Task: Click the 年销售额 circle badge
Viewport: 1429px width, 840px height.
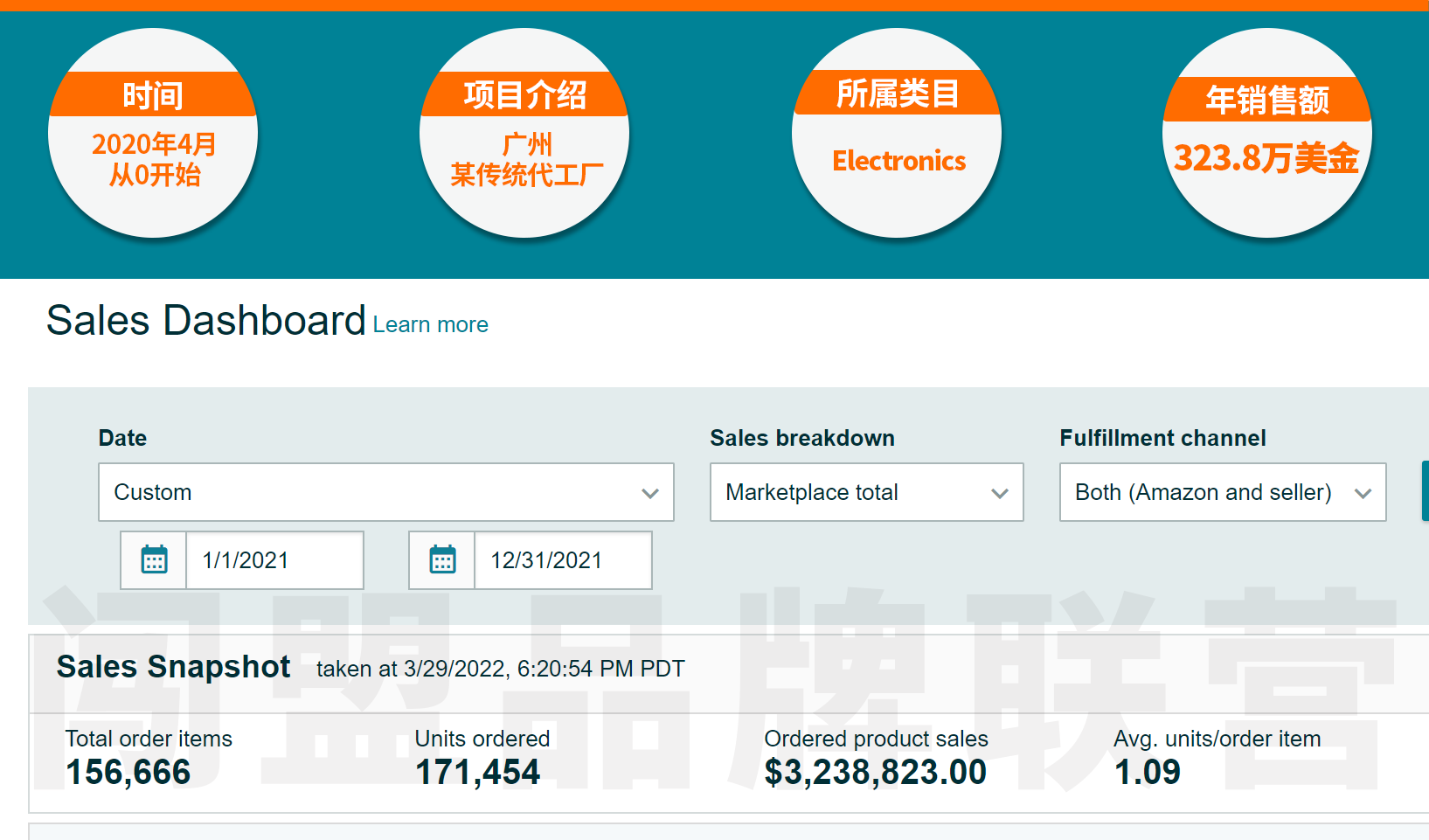Action: [1266, 134]
